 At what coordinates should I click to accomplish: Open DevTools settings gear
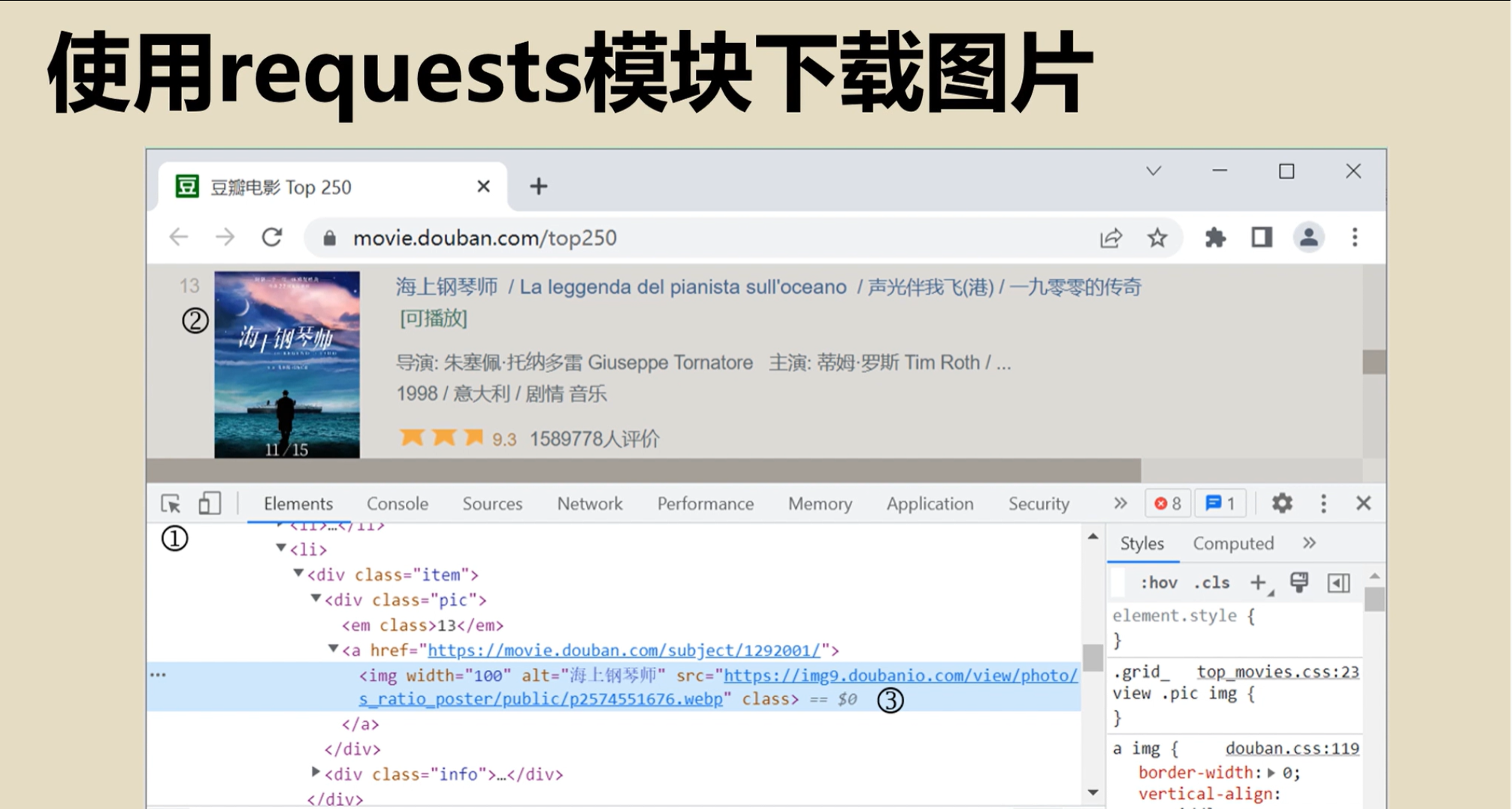point(1282,503)
